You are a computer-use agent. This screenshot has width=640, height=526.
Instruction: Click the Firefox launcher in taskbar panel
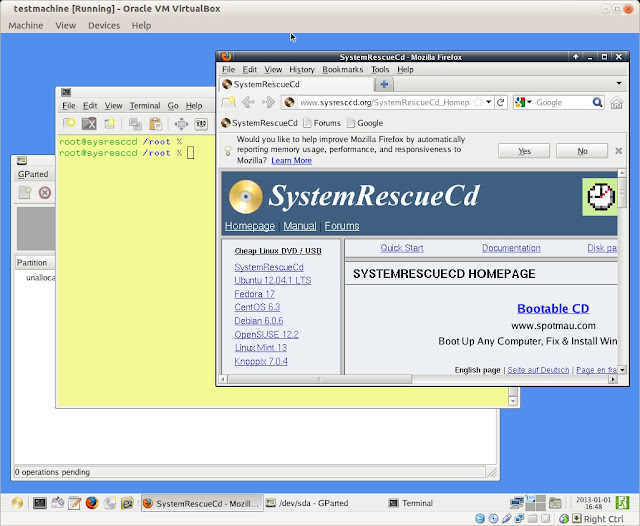[91, 503]
